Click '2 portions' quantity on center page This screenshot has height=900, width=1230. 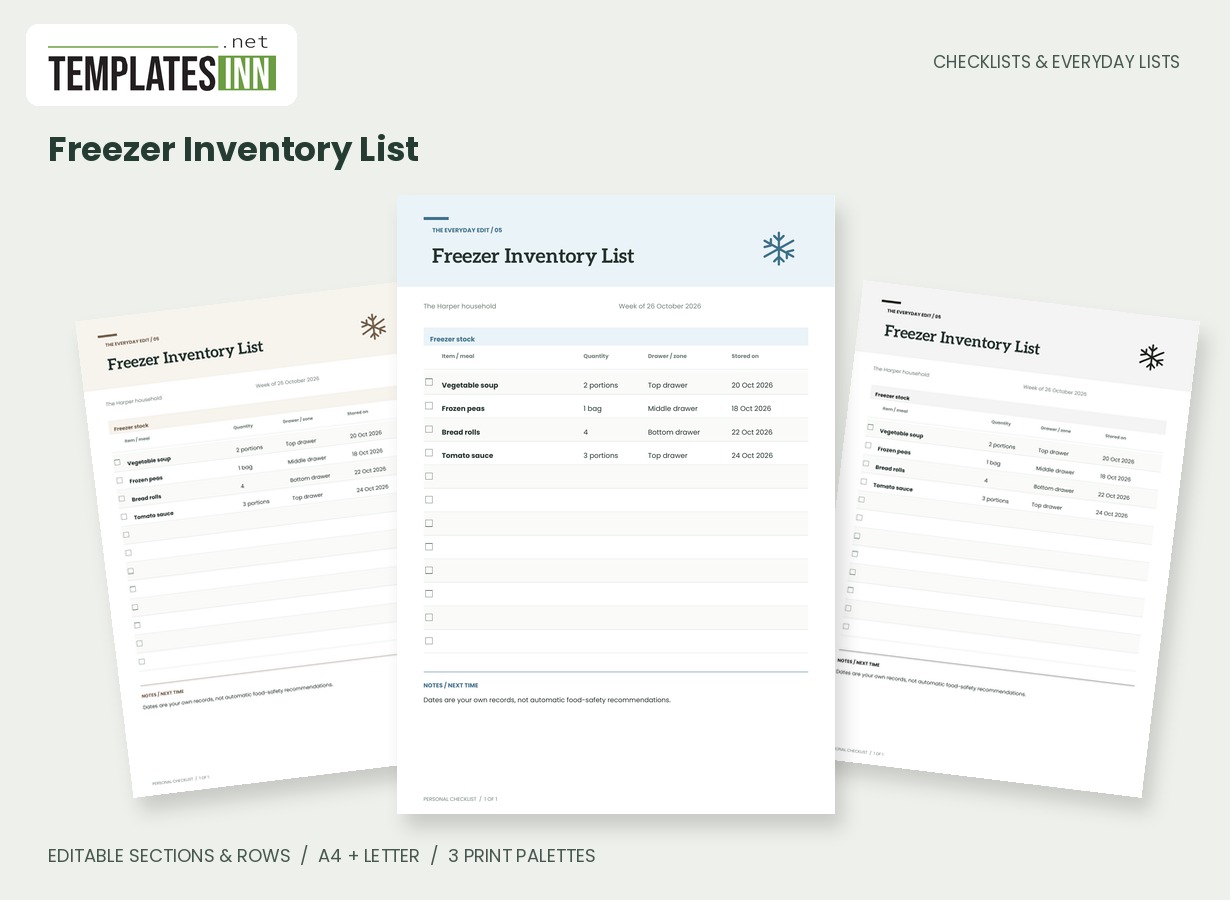click(601, 385)
